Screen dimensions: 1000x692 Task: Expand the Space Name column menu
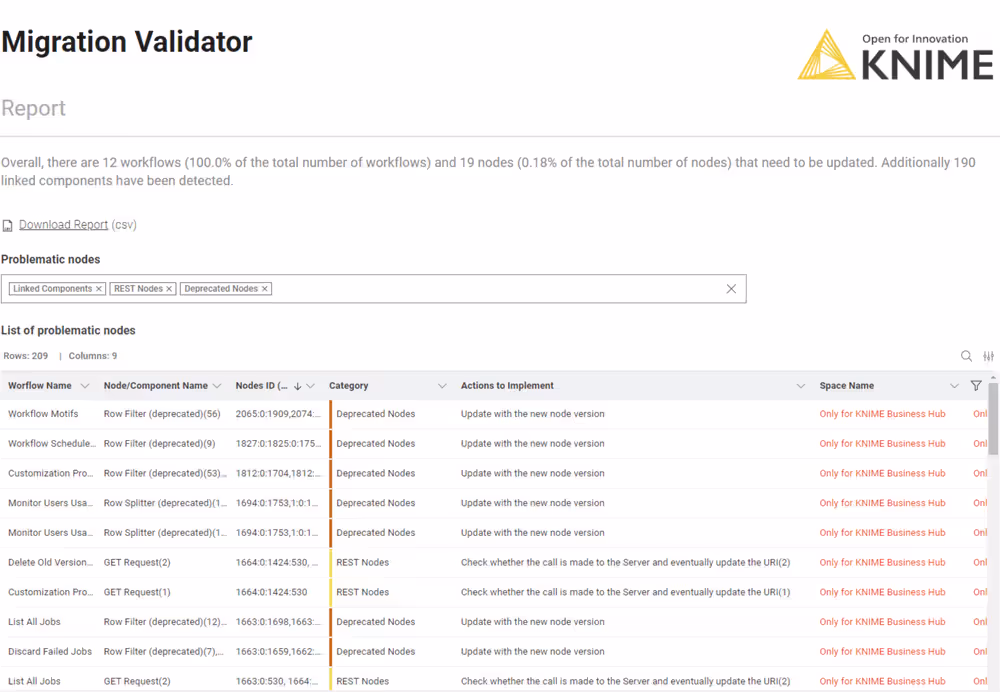[x=953, y=385]
